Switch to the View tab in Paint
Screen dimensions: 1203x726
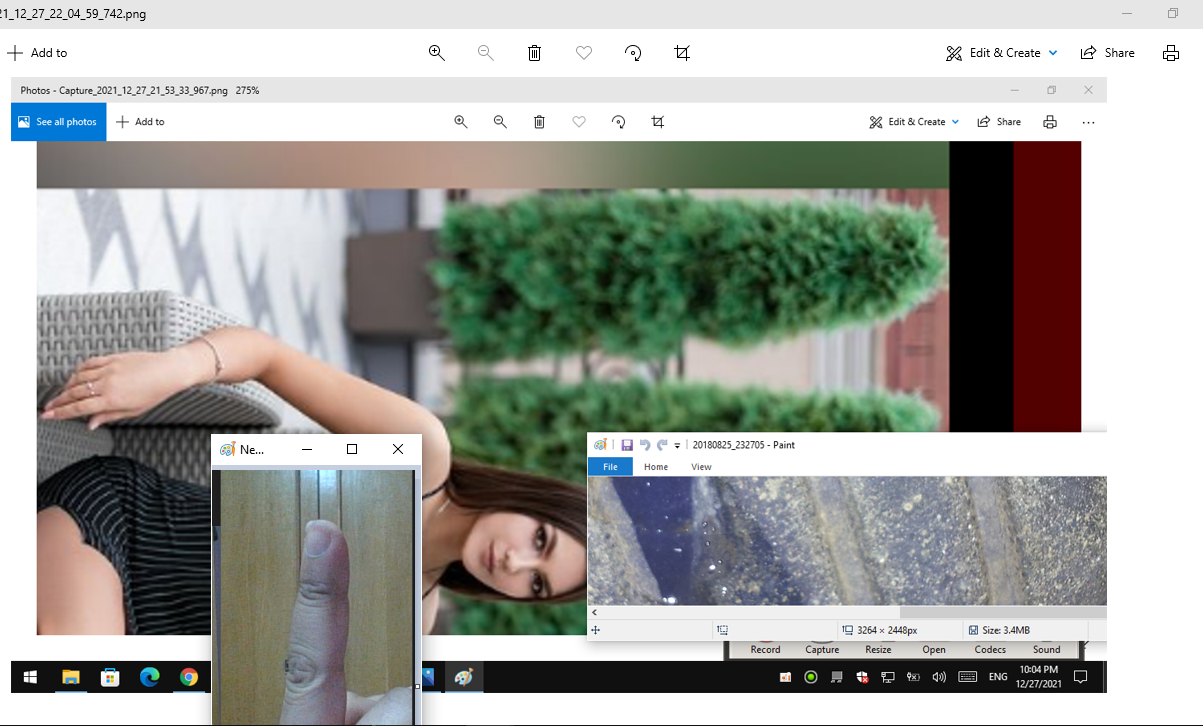point(701,467)
